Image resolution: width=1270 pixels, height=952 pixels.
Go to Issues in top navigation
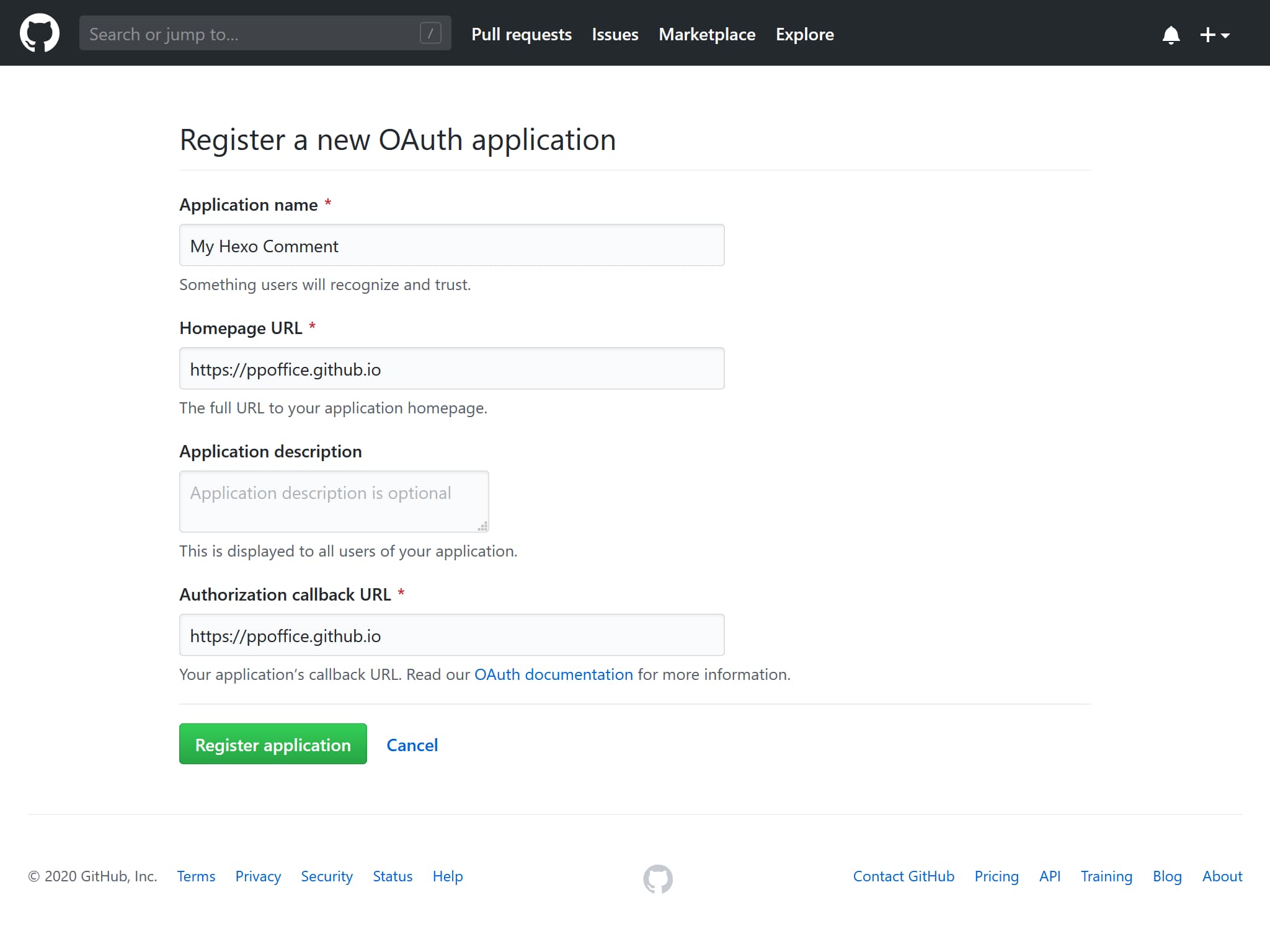615,35
